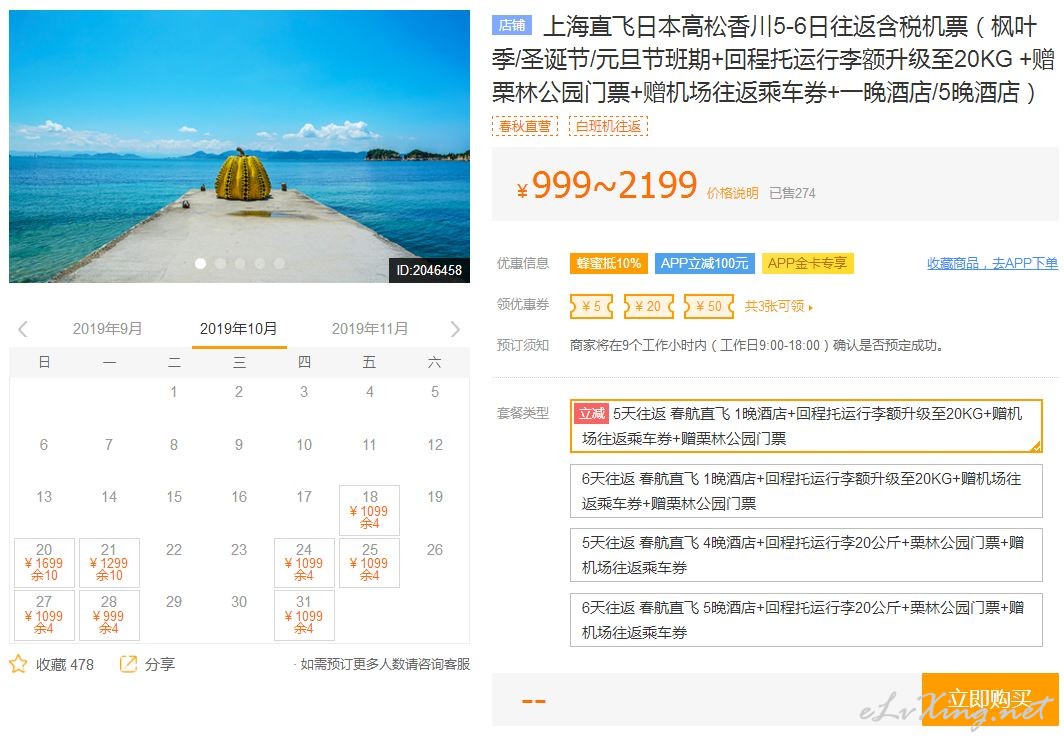Switch to 2019年11月 month tab
The width and height of the screenshot is (1064, 744).
pos(370,329)
